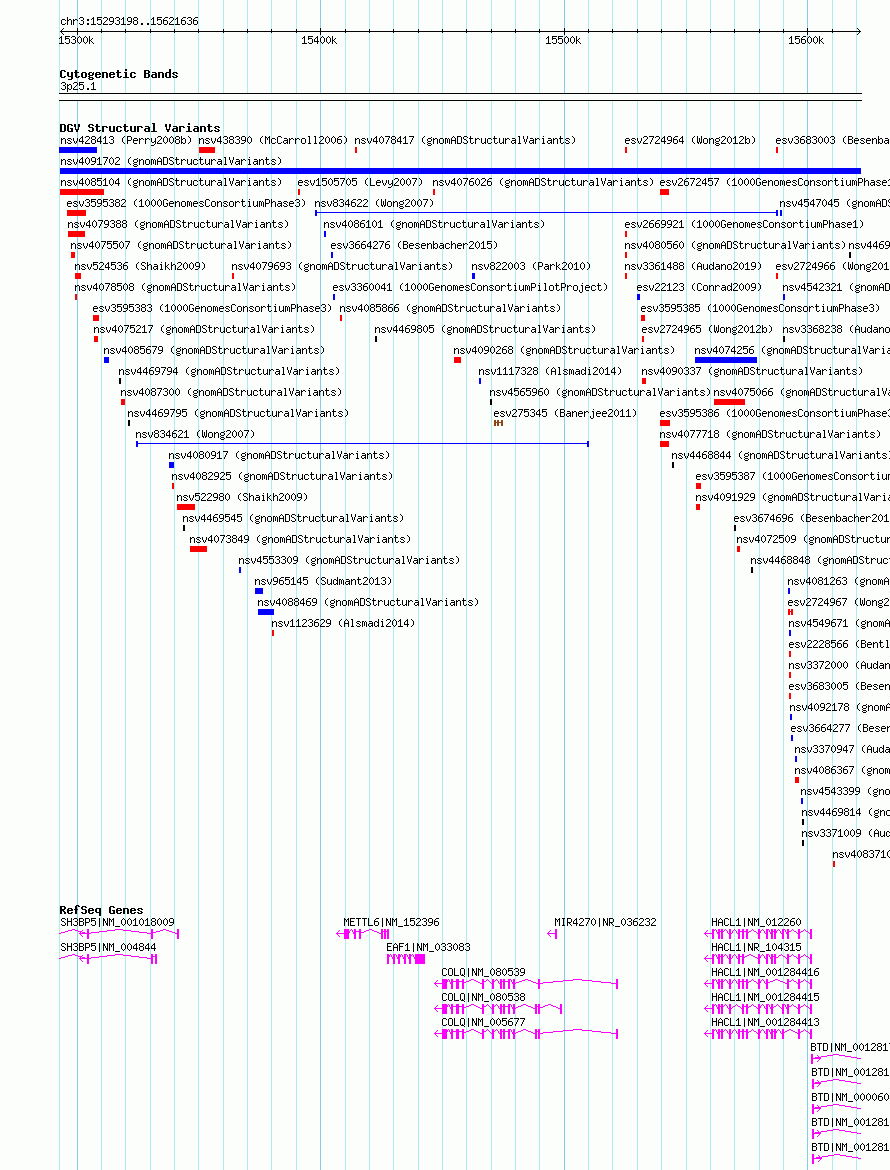This screenshot has height=1170, width=890.
Task: Select esv2669921 1000Genomes Phase1 label
Action: pyautogui.click(x=745, y=225)
